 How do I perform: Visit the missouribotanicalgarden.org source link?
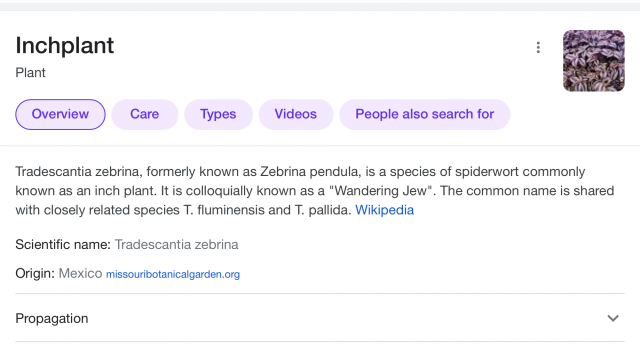click(173, 274)
